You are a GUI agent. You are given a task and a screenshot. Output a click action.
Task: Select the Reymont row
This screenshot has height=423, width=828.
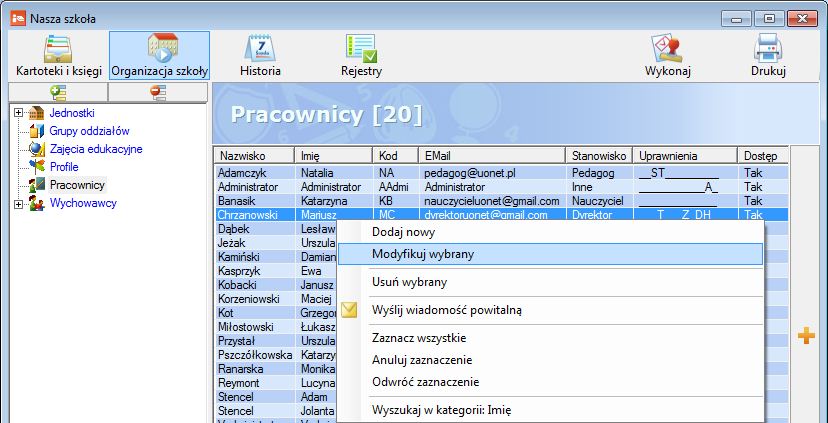(x=276, y=383)
